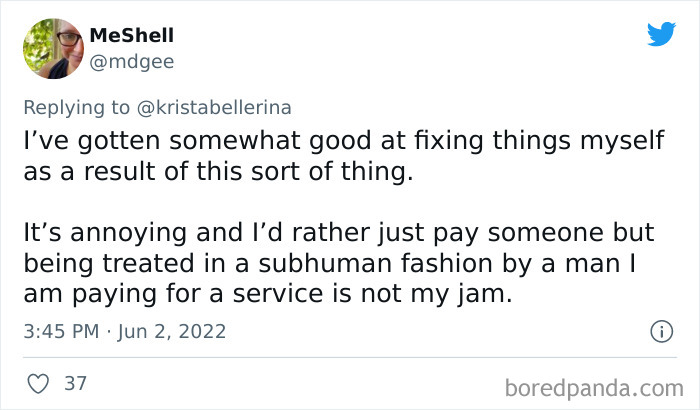
Task: Click the MeShell display name
Action: [x=131, y=35]
